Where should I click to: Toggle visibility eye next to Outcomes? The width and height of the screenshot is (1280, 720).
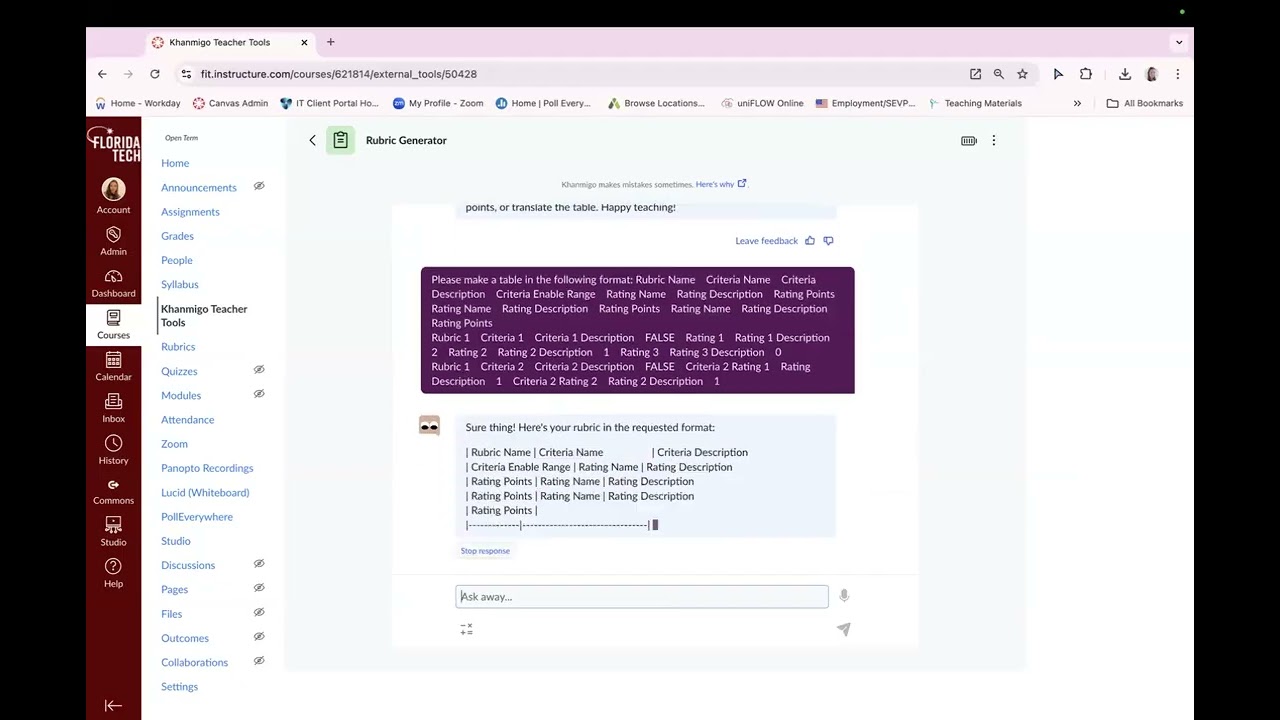click(x=259, y=637)
